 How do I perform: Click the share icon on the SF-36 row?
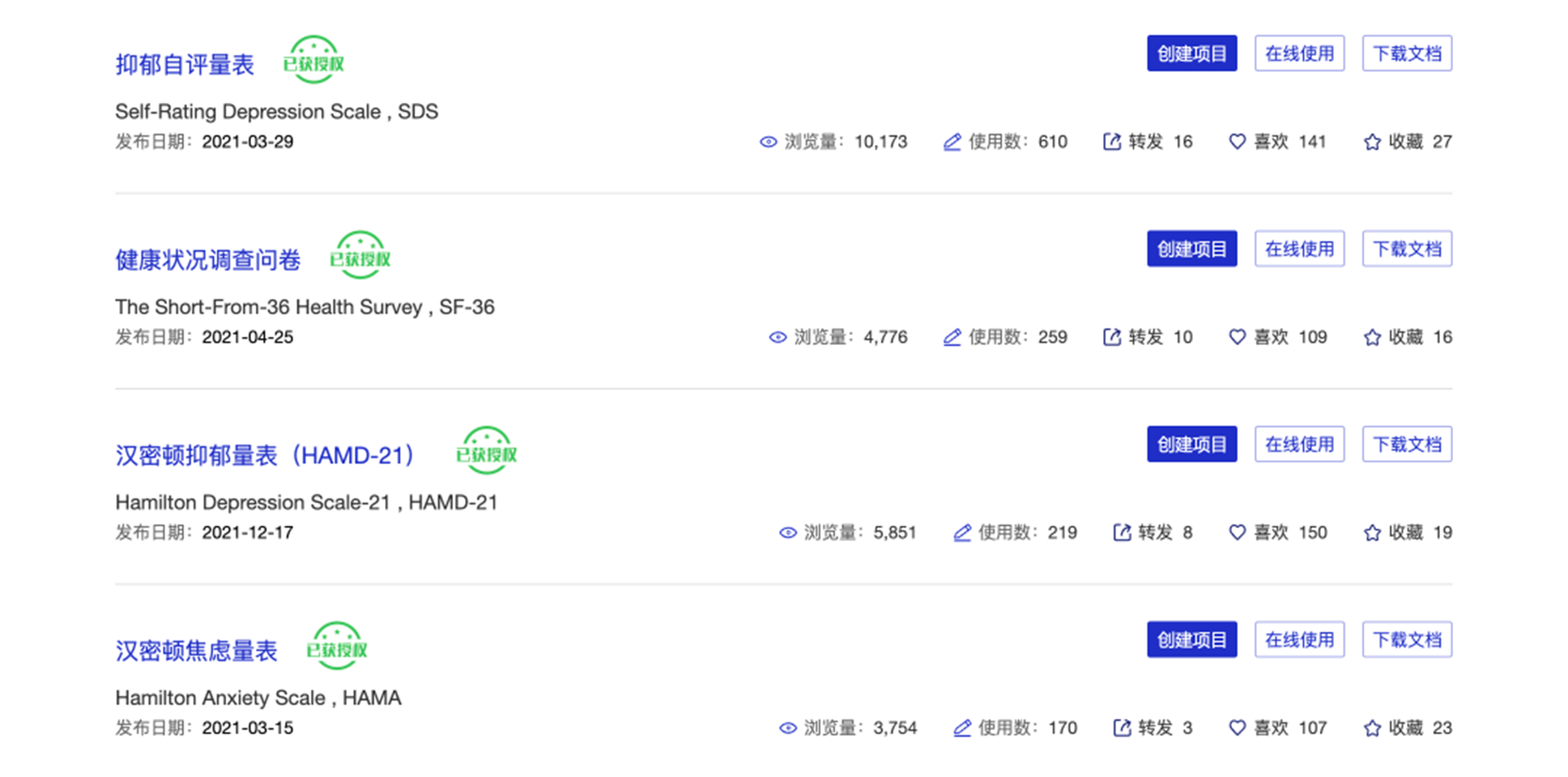pos(1112,337)
